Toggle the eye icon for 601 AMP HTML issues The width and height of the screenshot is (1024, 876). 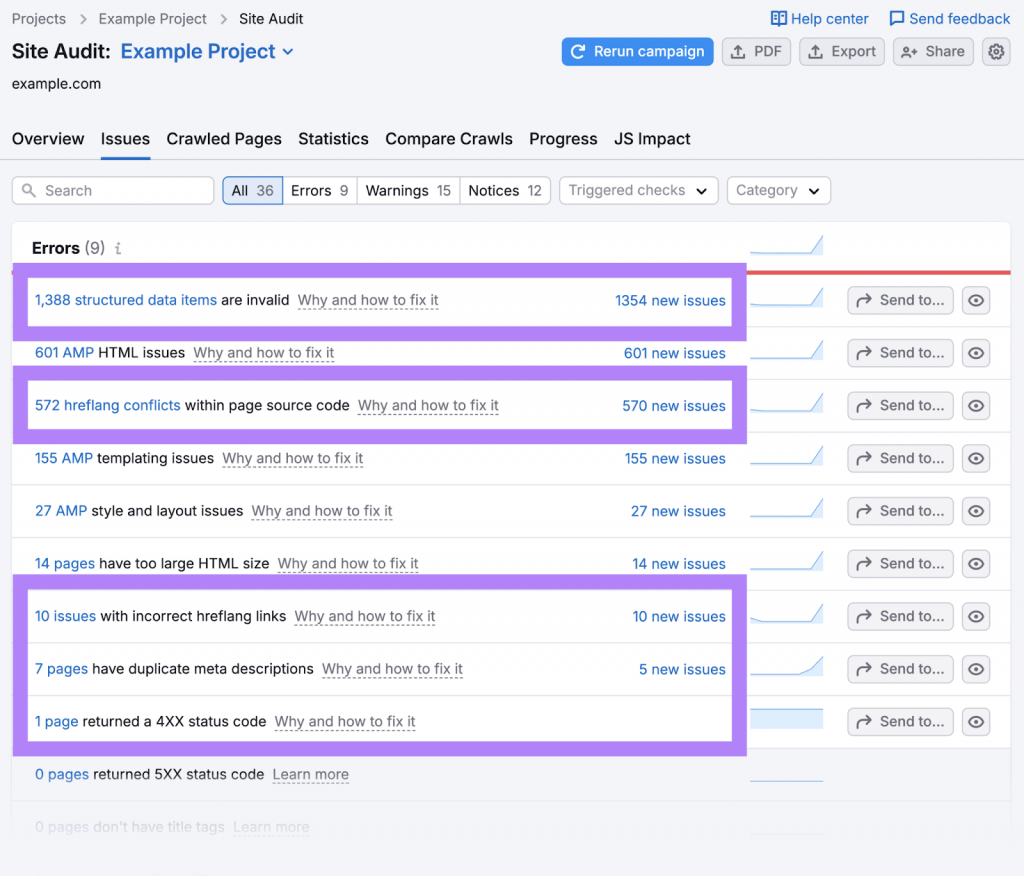pos(976,353)
